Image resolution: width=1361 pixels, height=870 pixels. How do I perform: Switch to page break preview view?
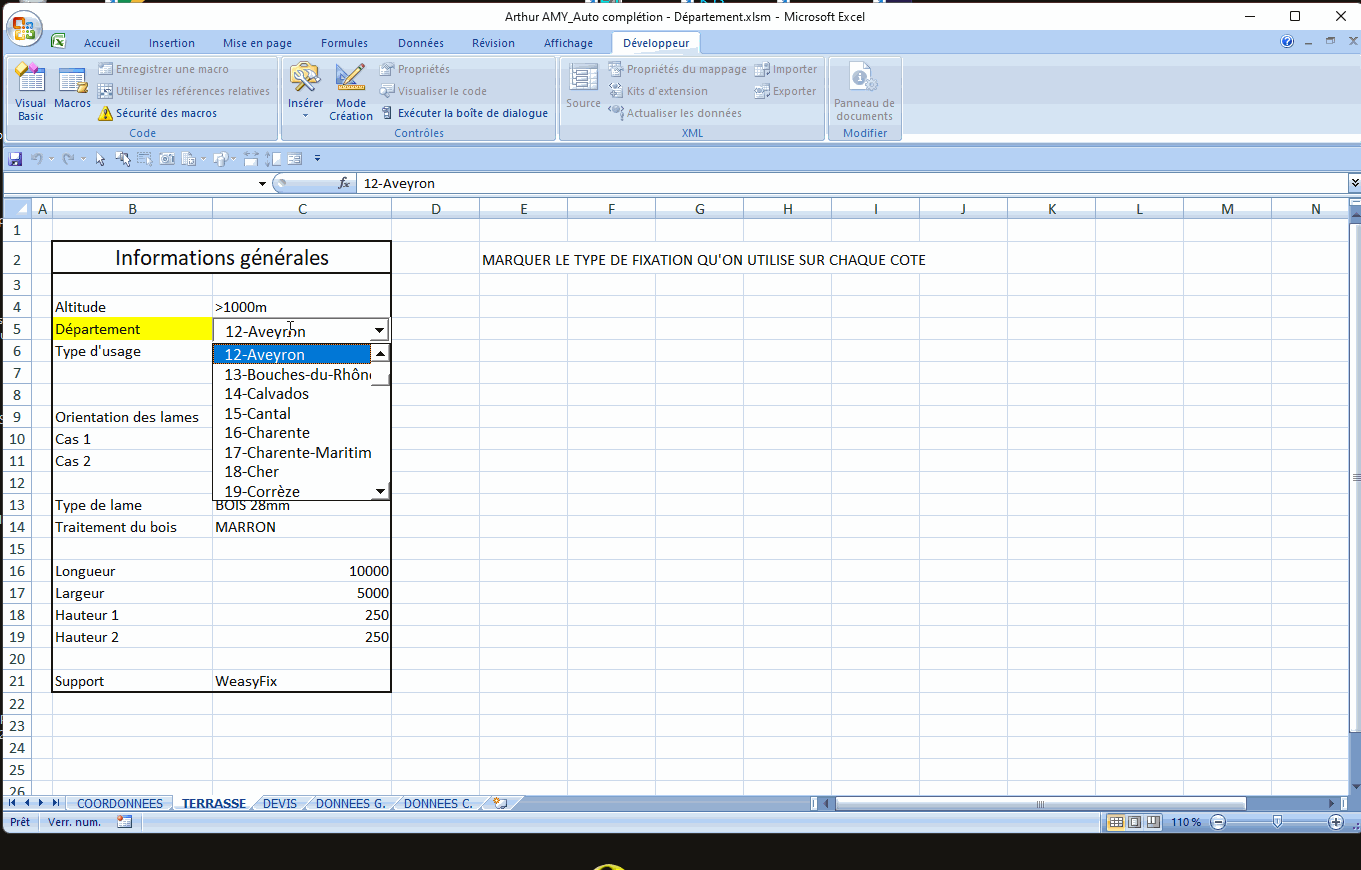tap(1153, 822)
